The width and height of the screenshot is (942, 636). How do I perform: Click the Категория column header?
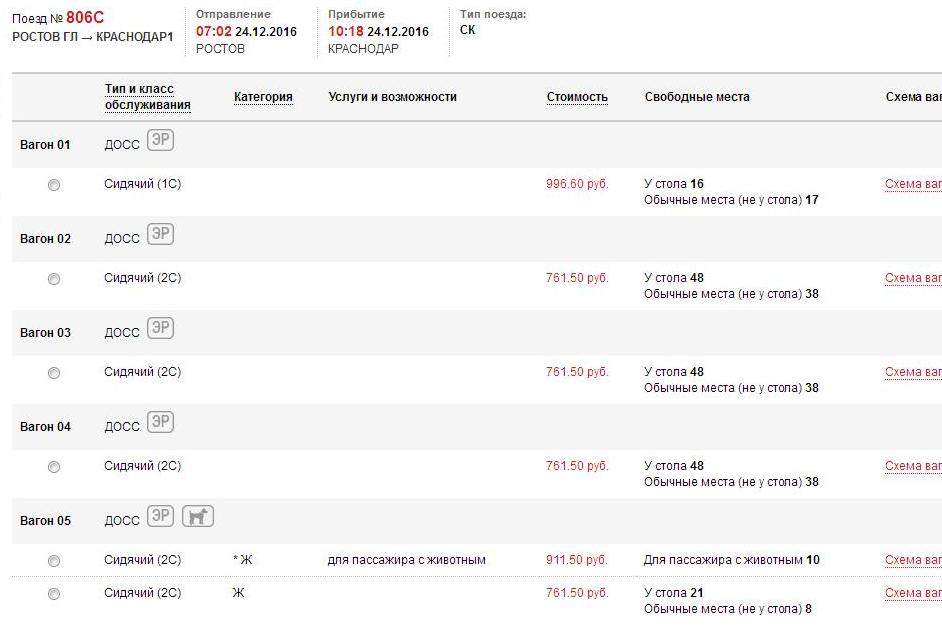(263, 97)
